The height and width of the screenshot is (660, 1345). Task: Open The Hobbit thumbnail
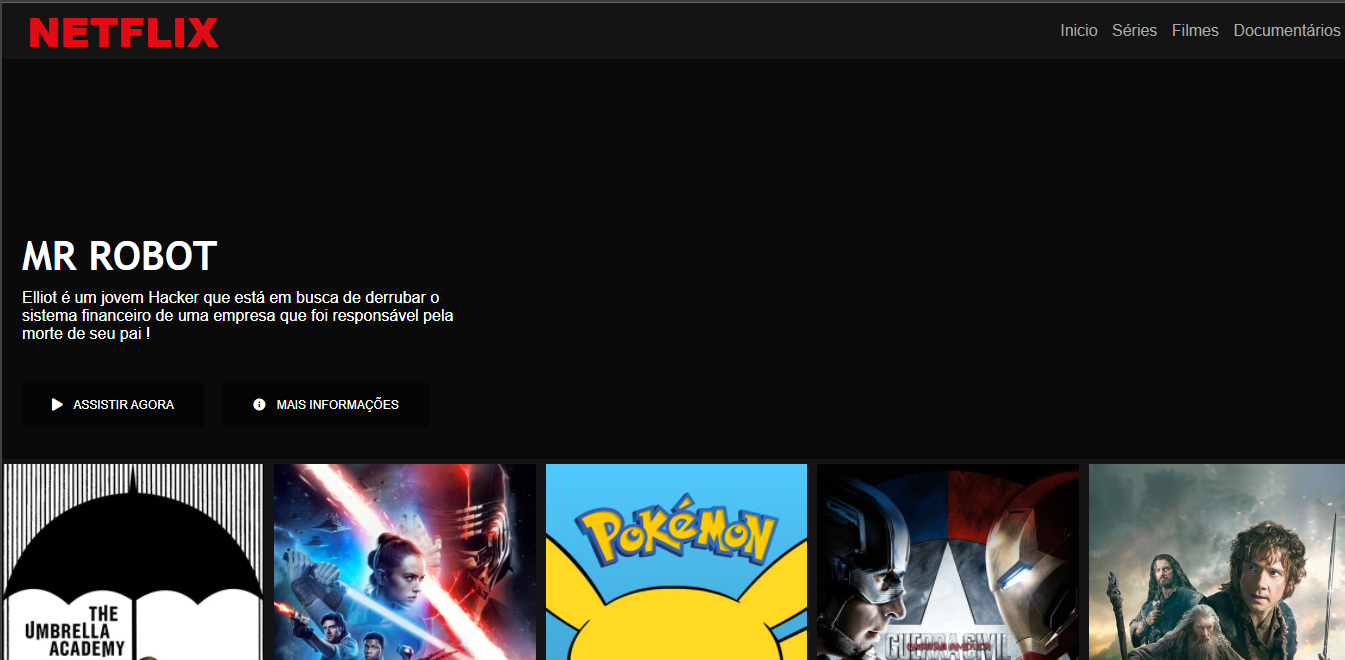pyautogui.click(x=1216, y=560)
